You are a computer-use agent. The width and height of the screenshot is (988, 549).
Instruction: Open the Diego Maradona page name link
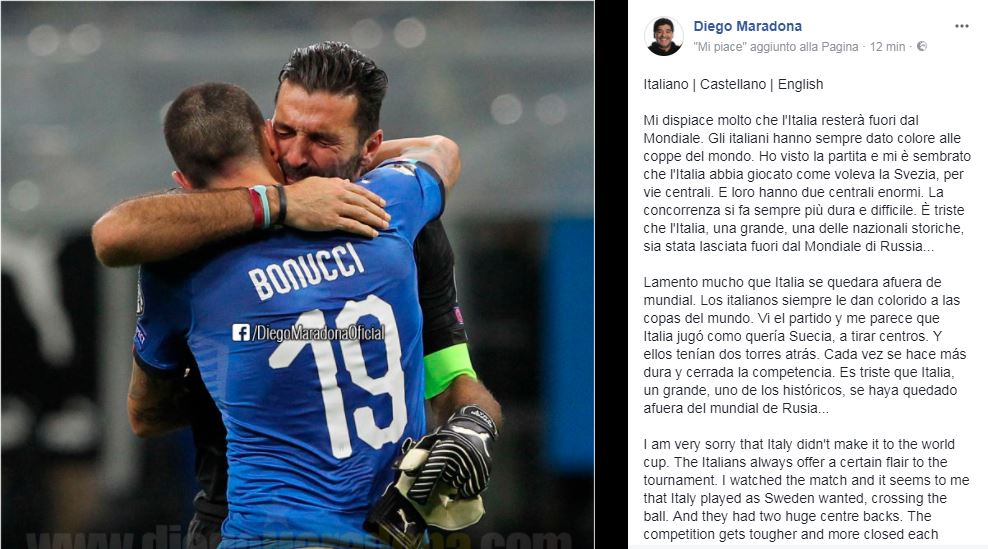(x=747, y=26)
